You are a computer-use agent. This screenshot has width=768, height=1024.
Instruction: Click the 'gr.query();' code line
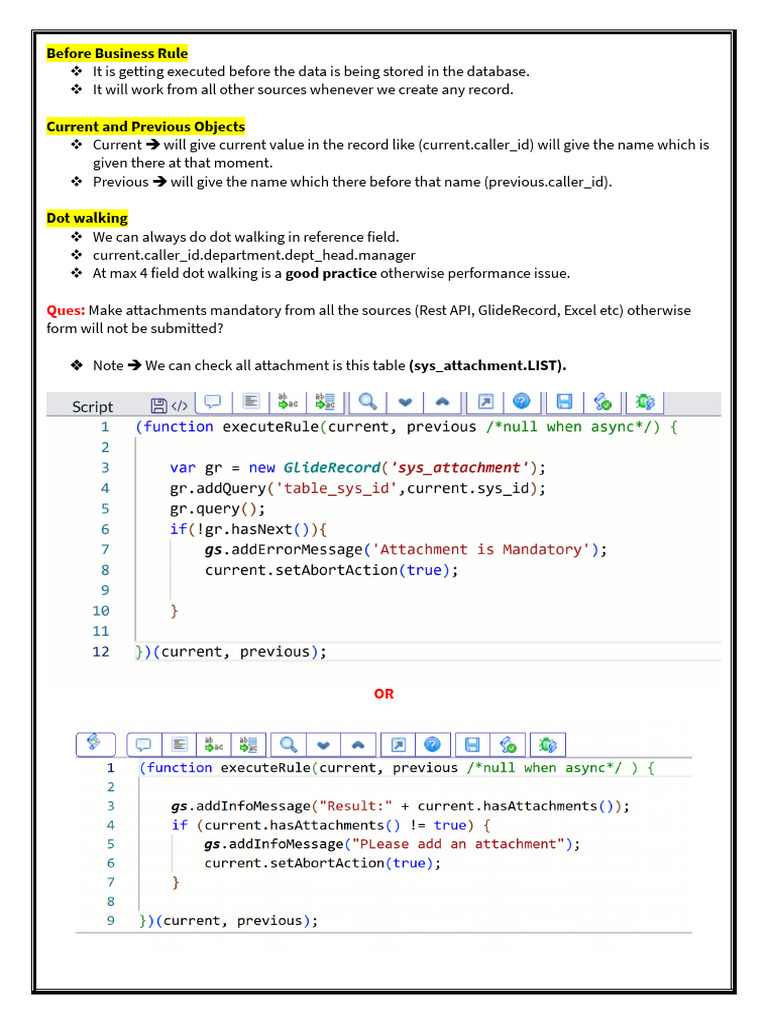click(x=217, y=509)
